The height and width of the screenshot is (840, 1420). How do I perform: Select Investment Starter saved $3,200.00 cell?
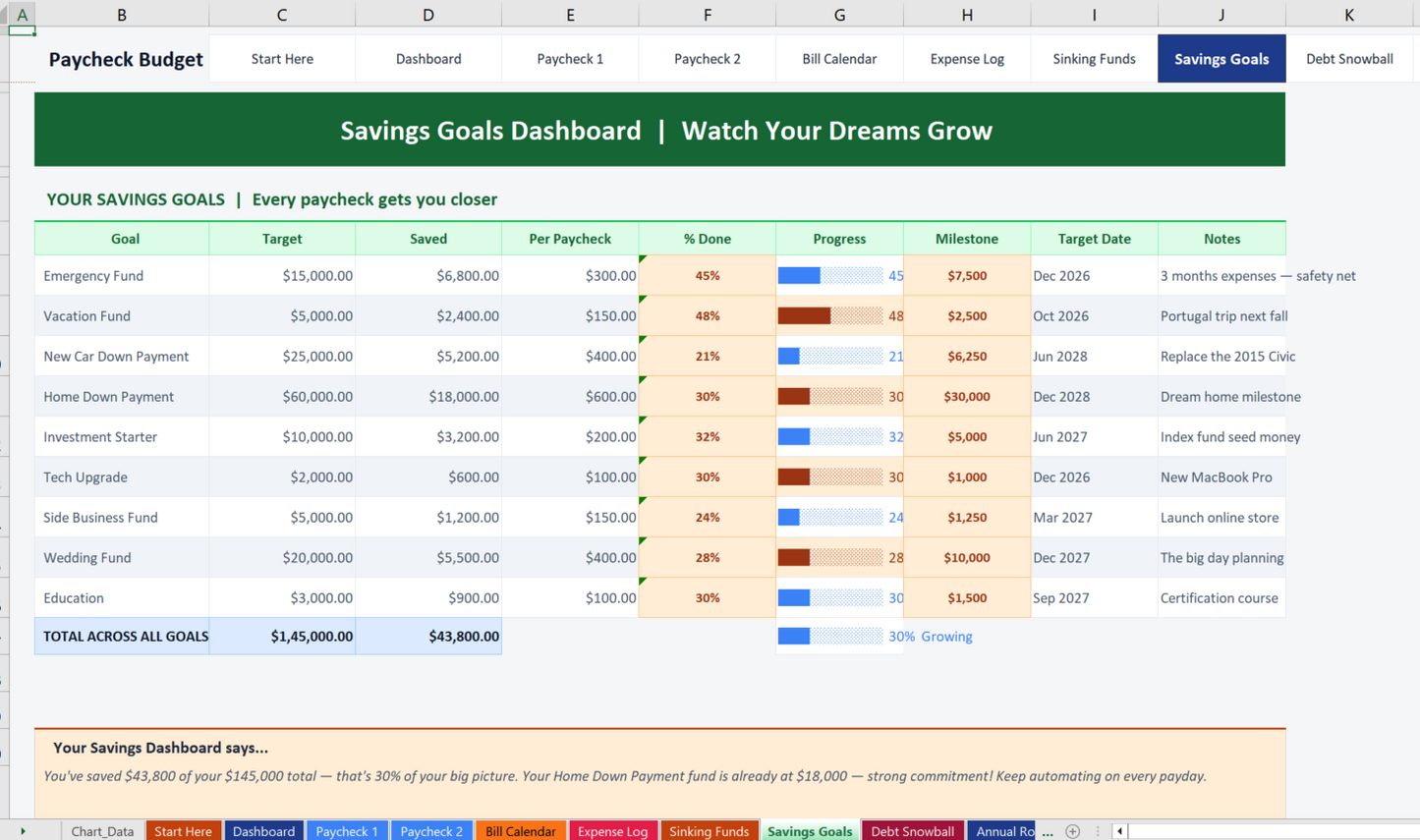click(x=428, y=437)
